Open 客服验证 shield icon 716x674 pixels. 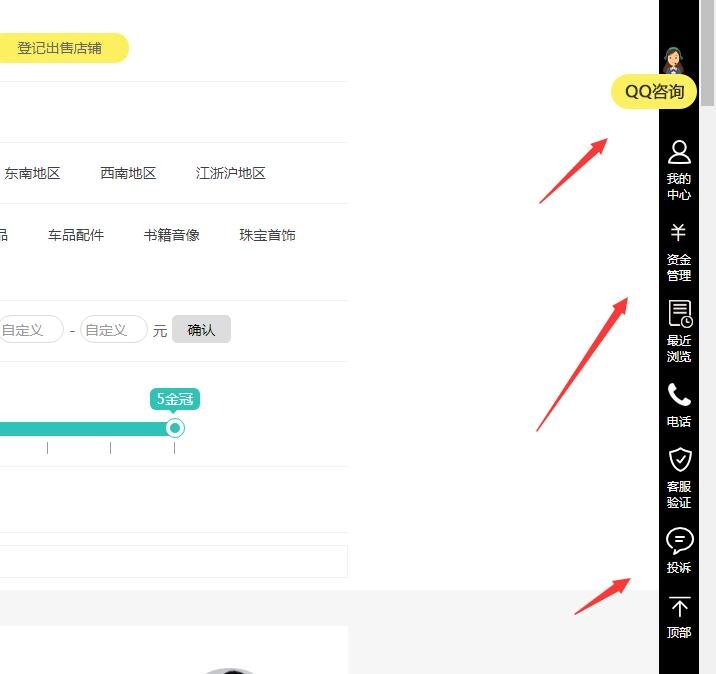pyautogui.click(x=680, y=459)
